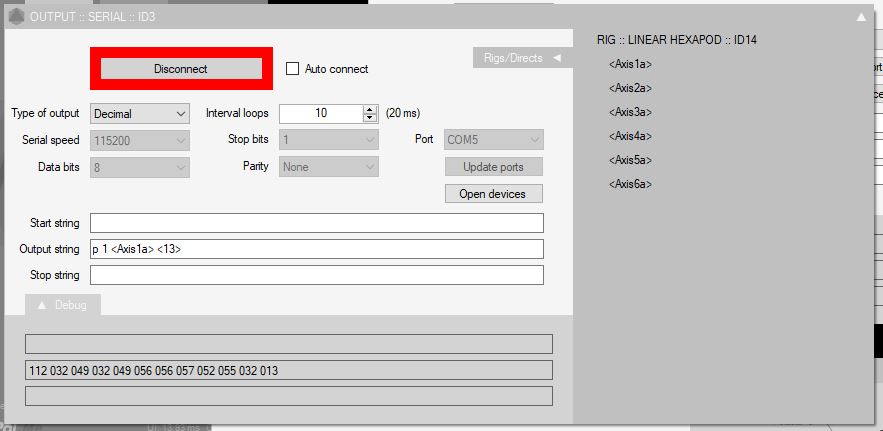Viewport: 883px width, 431px height.
Task: Click the hexagon icon in the title bar
Action: 16,17
